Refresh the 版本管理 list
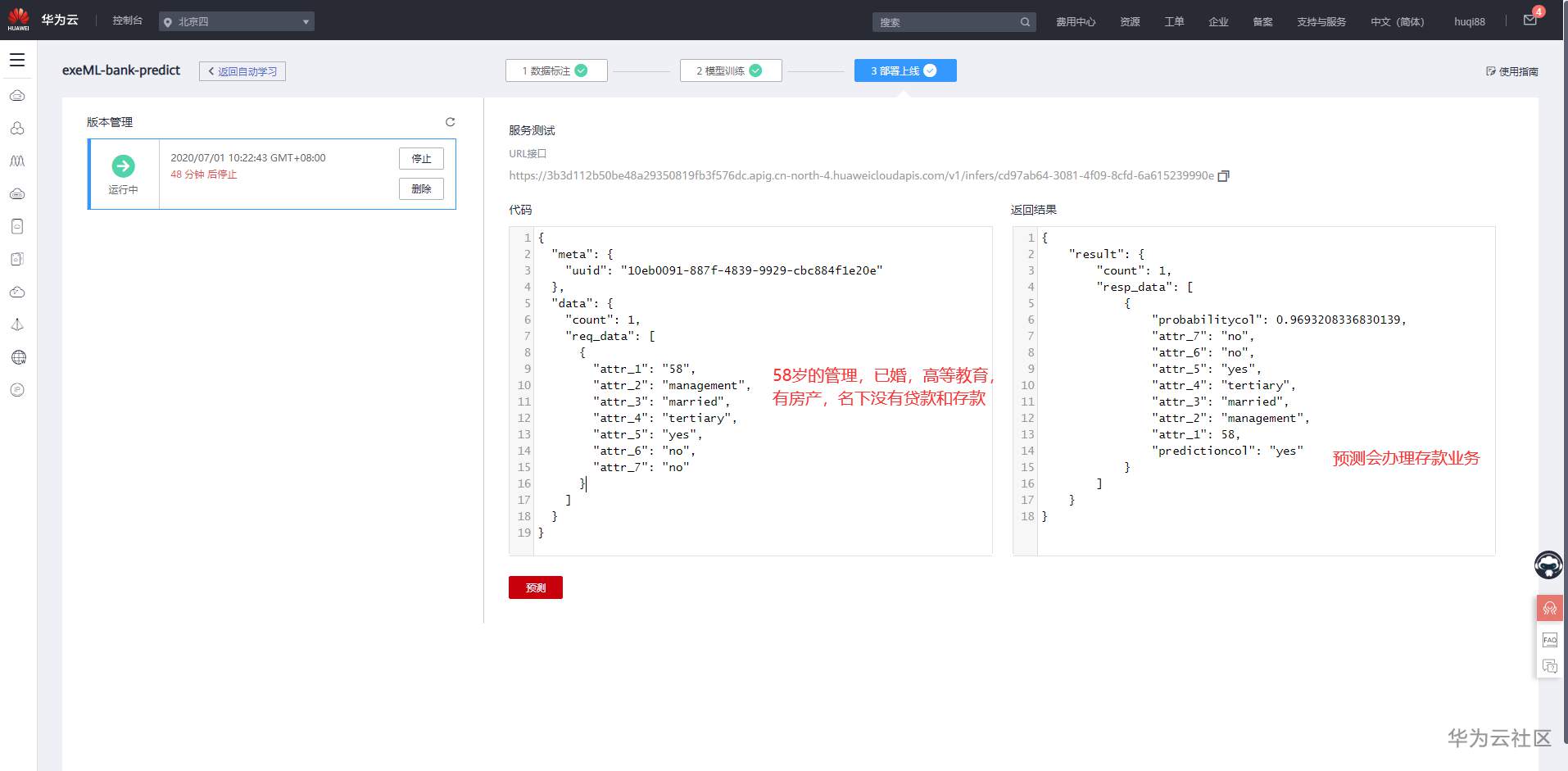The height and width of the screenshot is (771, 1568). (x=450, y=122)
